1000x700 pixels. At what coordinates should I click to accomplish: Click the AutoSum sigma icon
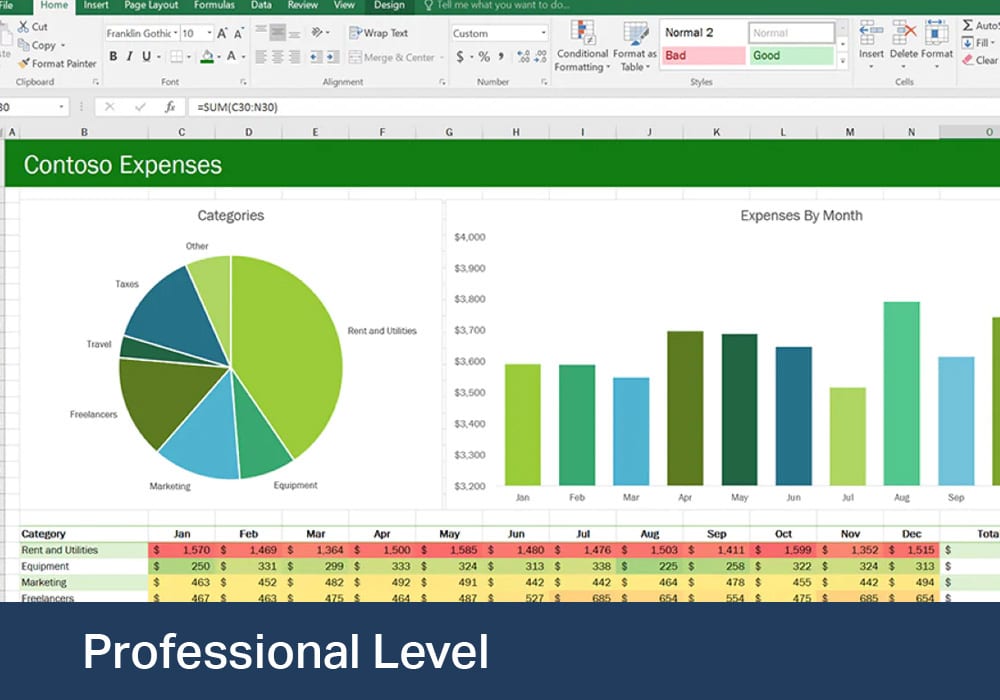[x=967, y=26]
